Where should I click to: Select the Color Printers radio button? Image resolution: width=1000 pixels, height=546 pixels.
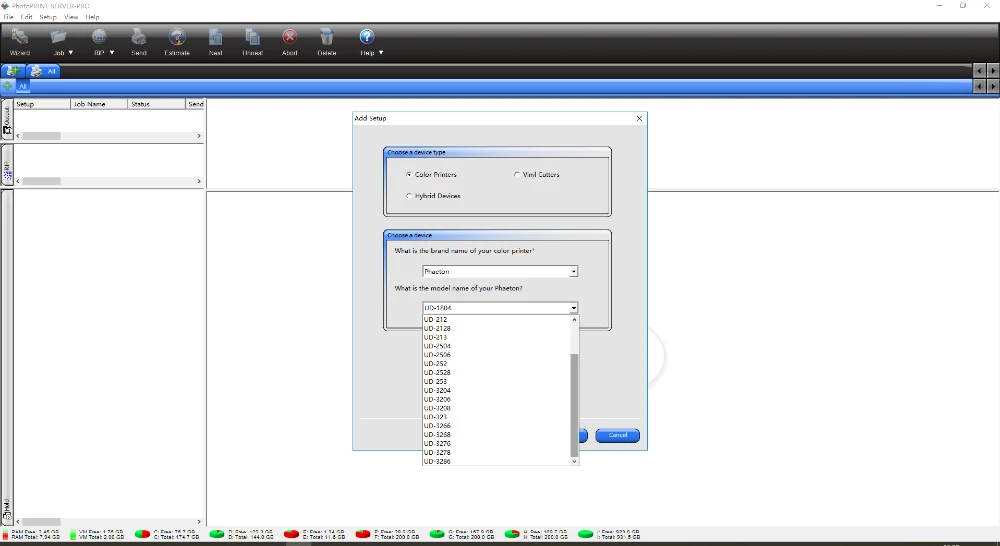pyautogui.click(x=409, y=174)
